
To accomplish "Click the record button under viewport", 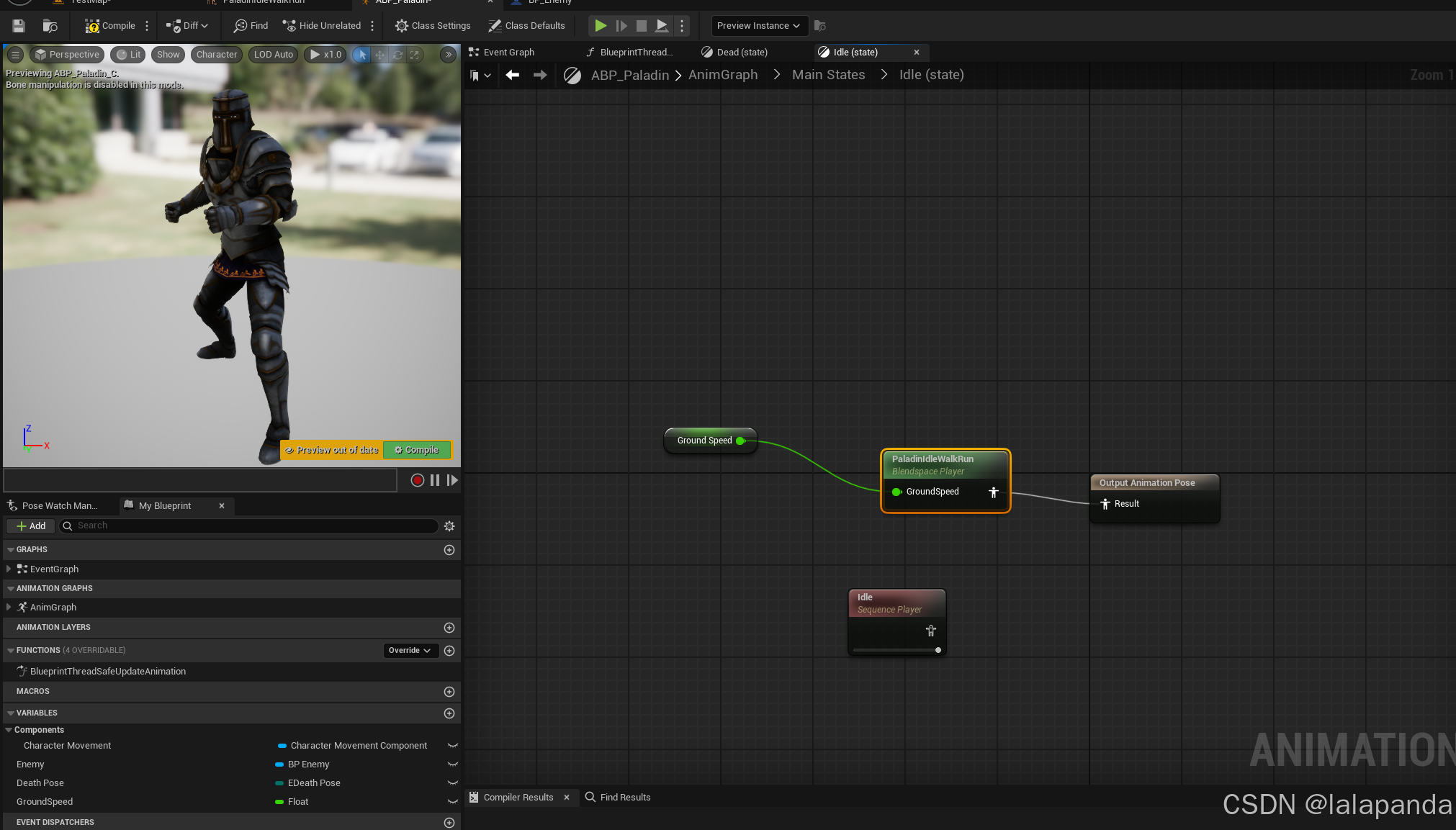I will (x=417, y=480).
